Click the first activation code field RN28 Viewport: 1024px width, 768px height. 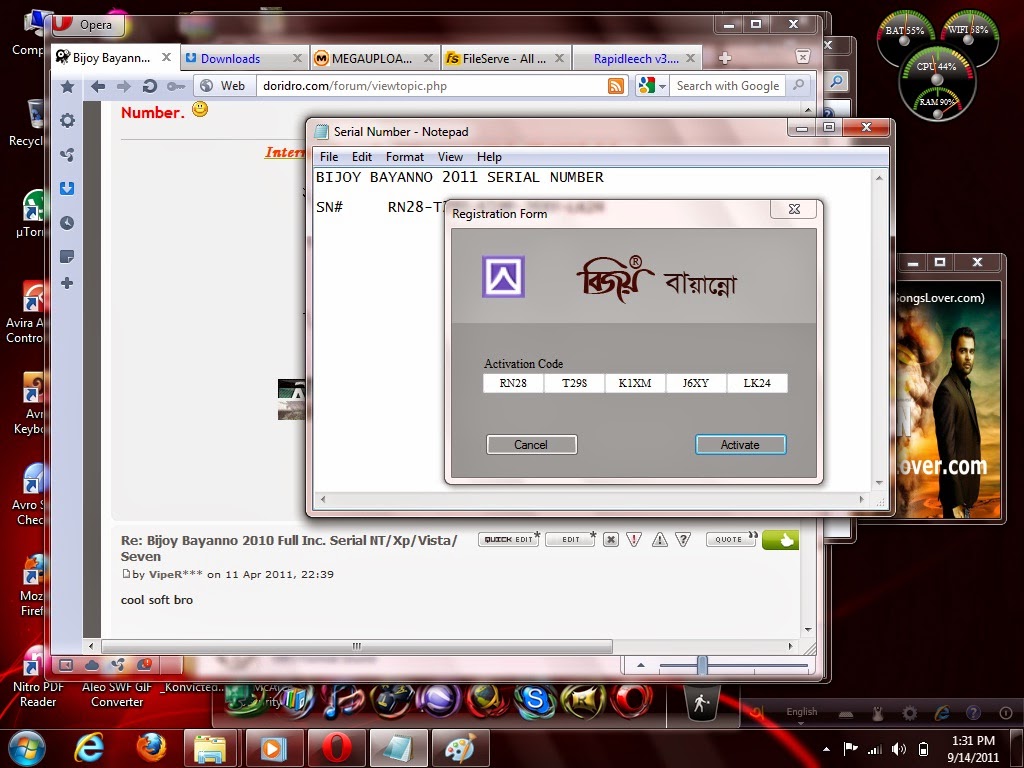[x=513, y=383]
